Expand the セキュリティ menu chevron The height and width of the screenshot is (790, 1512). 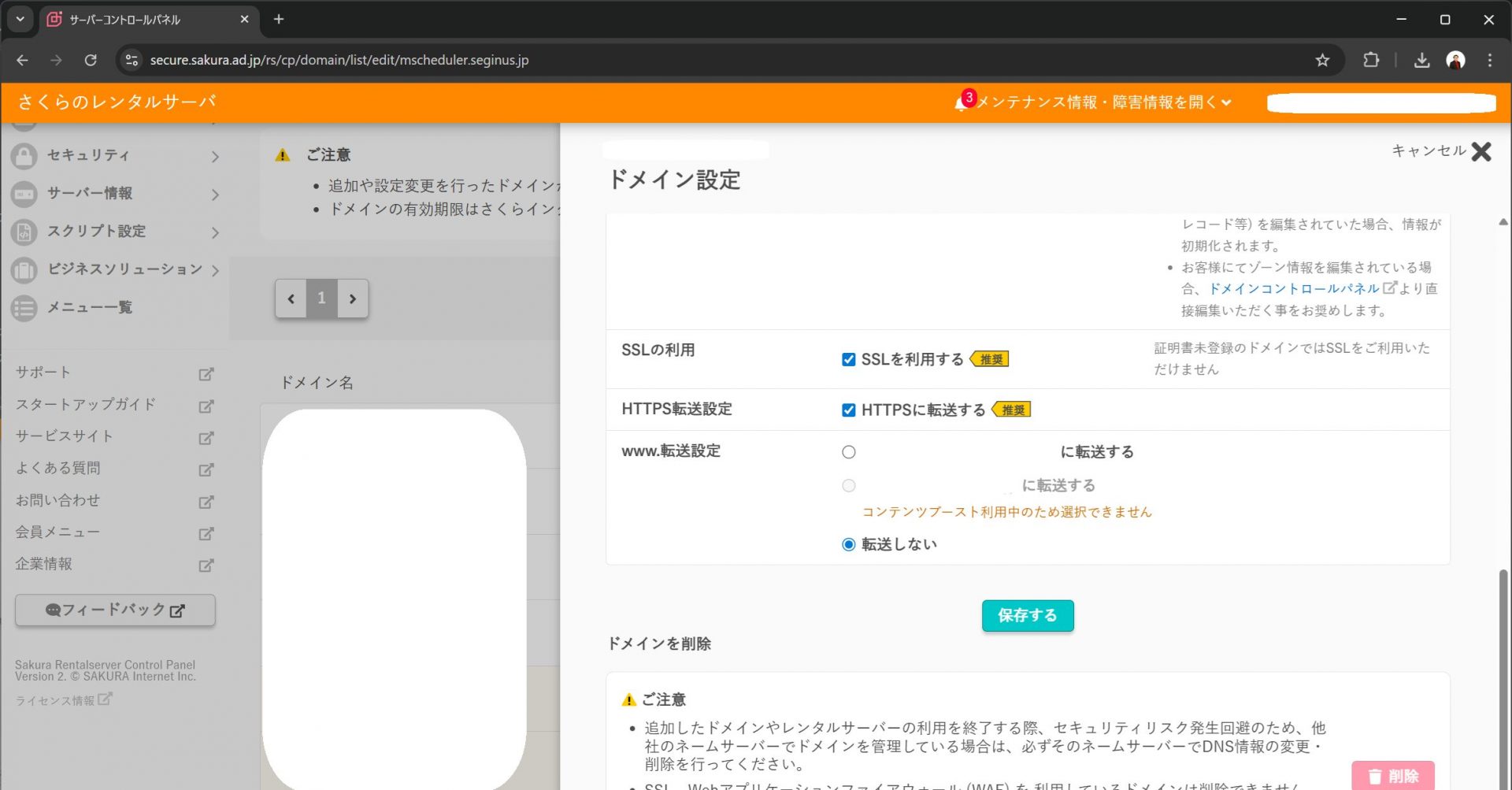(215, 157)
